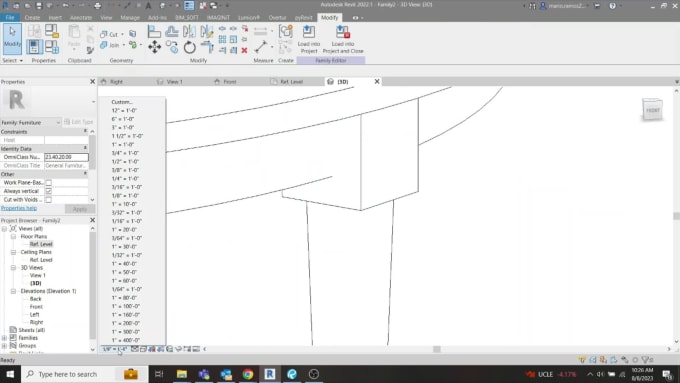Select the Align tool
The width and height of the screenshot is (680, 383).
[x=154, y=31]
